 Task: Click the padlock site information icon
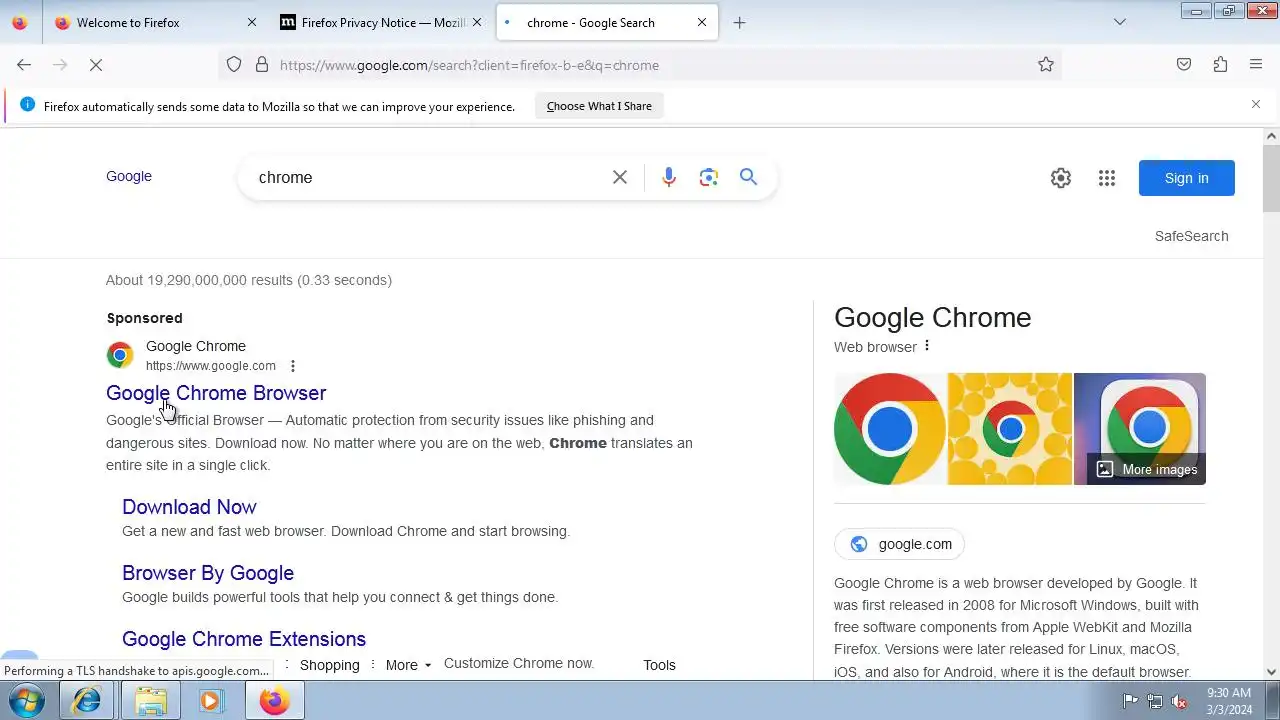(262, 65)
